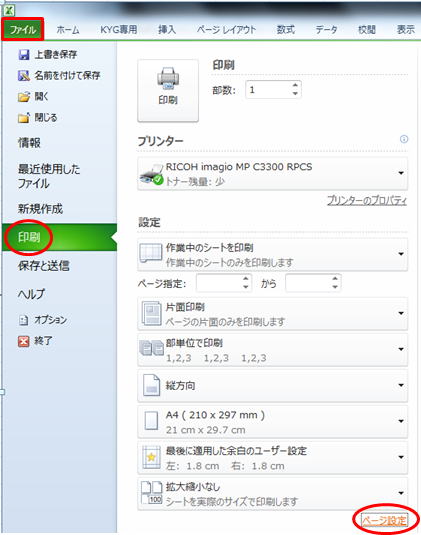Click the 名前を付けて保存 icon
This screenshot has height=535, width=421.
(24, 76)
